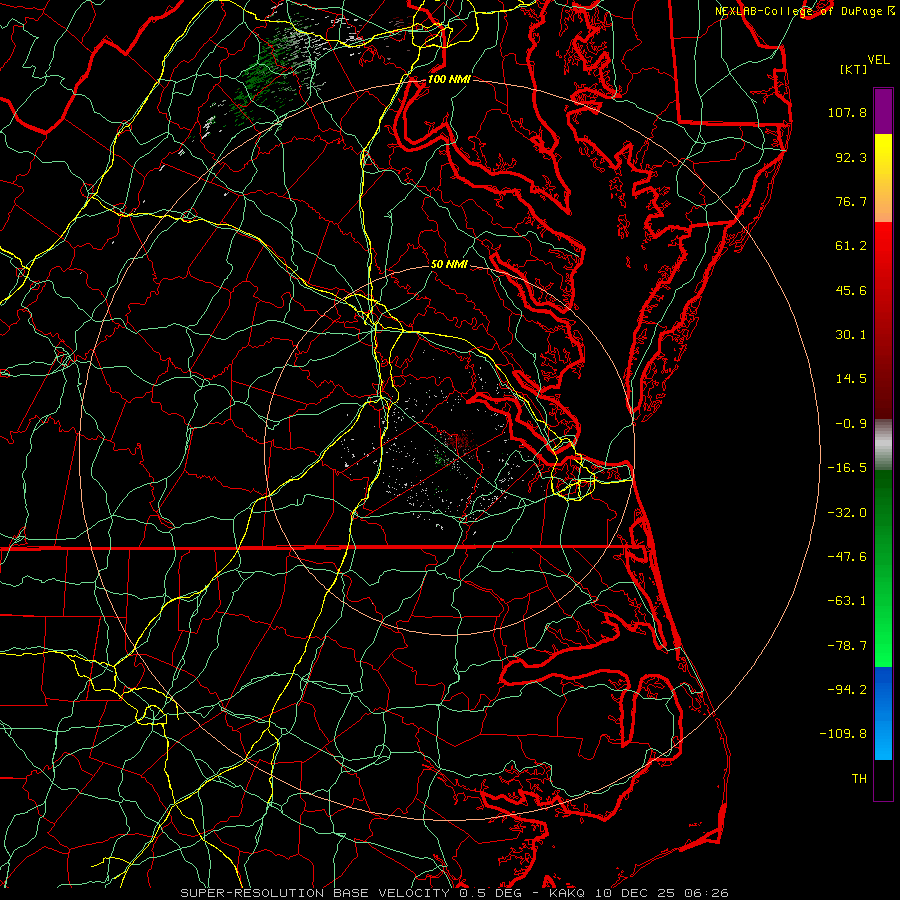This screenshot has height=900, width=900.
Task: Select the -63.1 velocity legend value
Action: [x=847, y=601]
